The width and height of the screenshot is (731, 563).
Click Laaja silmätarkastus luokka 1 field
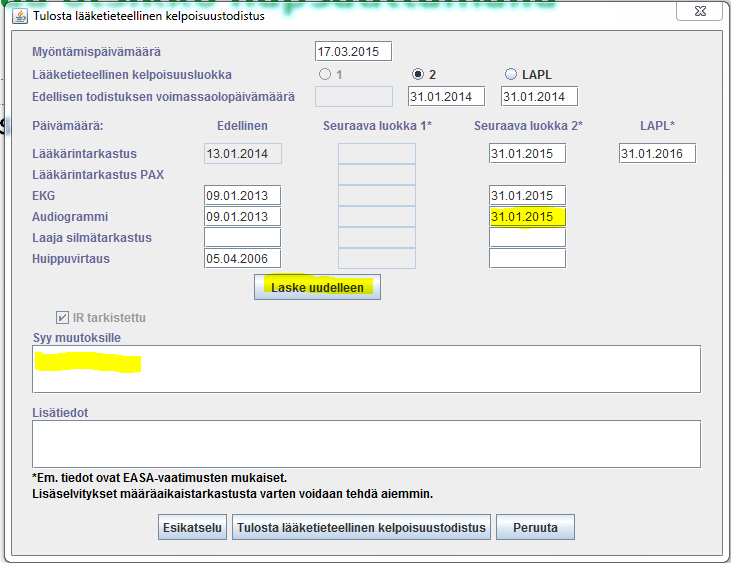pyautogui.click(x=377, y=237)
